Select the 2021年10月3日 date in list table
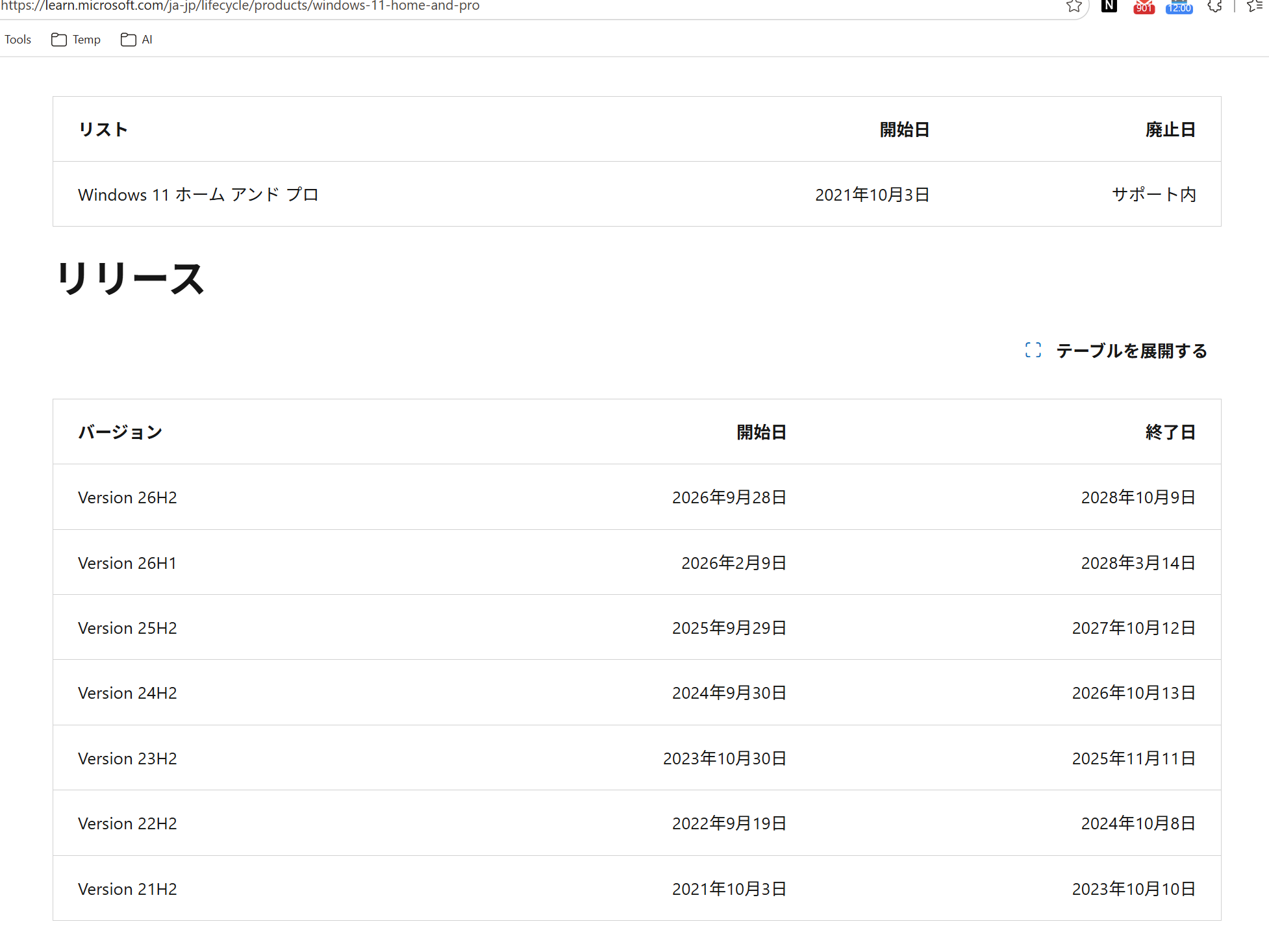This screenshot has height=952, width=1269. pos(872,194)
